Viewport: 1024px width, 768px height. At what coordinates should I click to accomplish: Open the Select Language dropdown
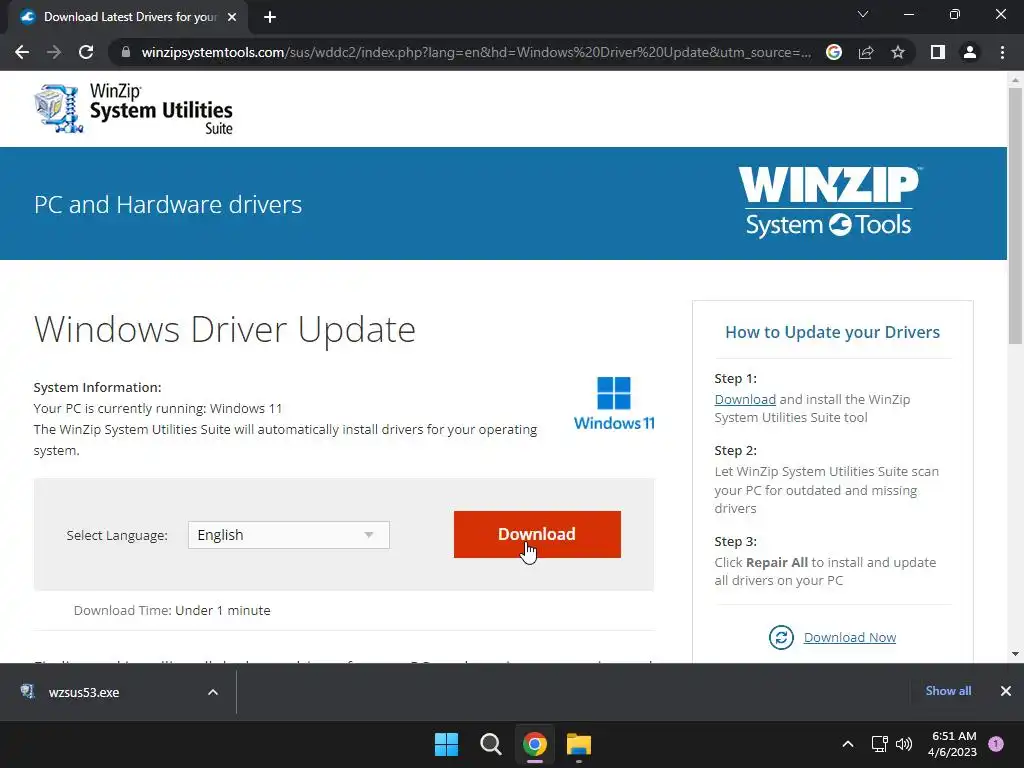289,535
